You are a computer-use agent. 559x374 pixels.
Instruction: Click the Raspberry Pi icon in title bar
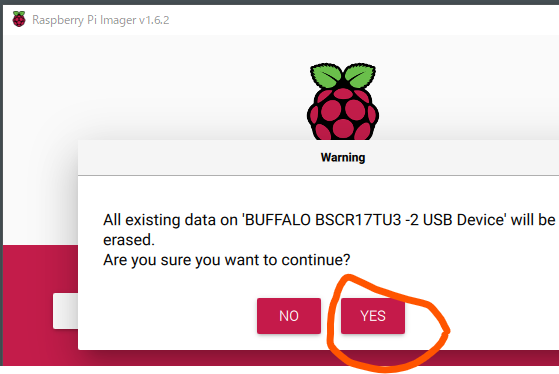point(19,19)
